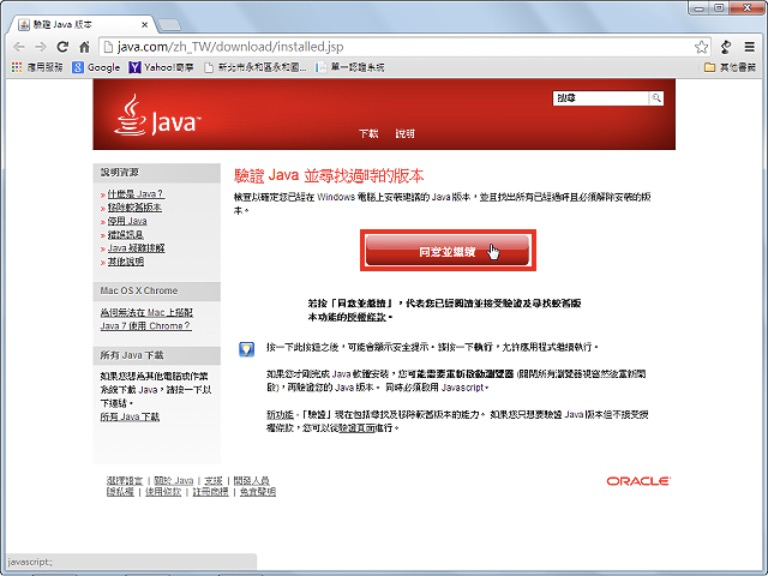This screenshot has width=768, height=578.
Task: Open the 支援 footer link
Action: coord(214,481)
